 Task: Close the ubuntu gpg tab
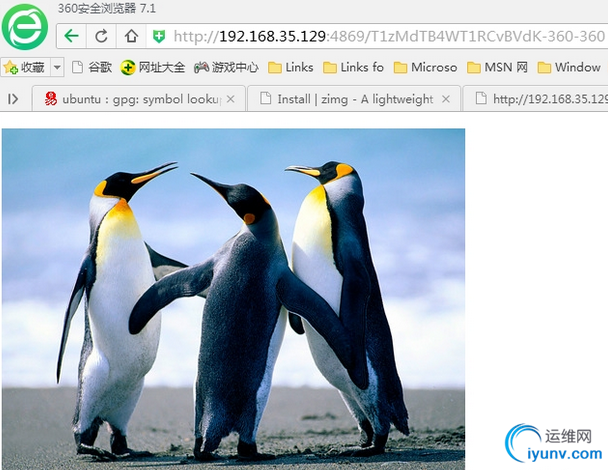pos(231,99)
